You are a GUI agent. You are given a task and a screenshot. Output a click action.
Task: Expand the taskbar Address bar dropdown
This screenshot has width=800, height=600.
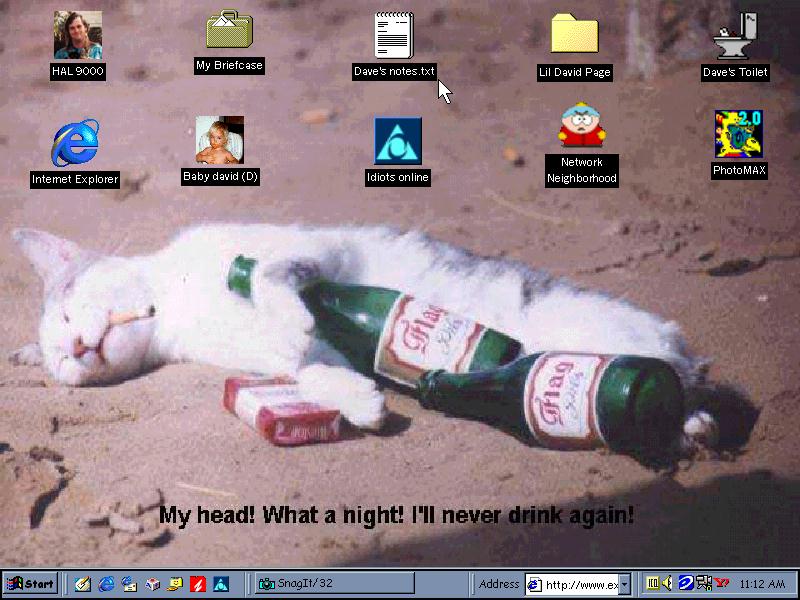click(625, 584)
